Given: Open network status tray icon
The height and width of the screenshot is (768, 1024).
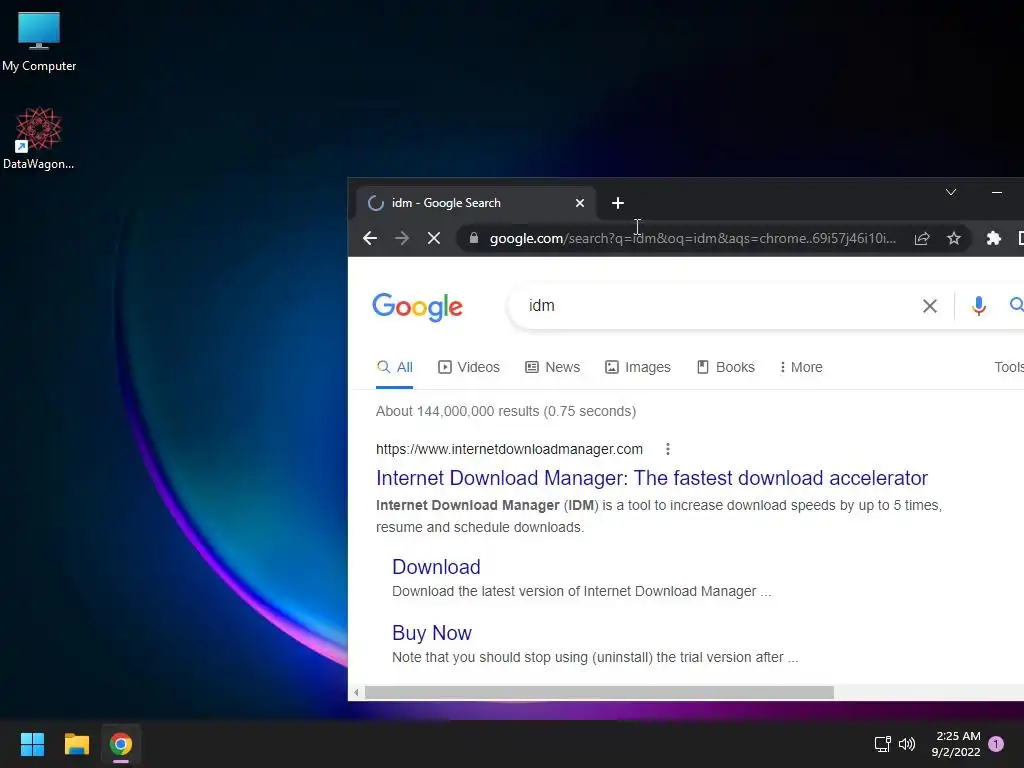Looking at the screenshot, I should pyautogui.click(x=882, y=744).
